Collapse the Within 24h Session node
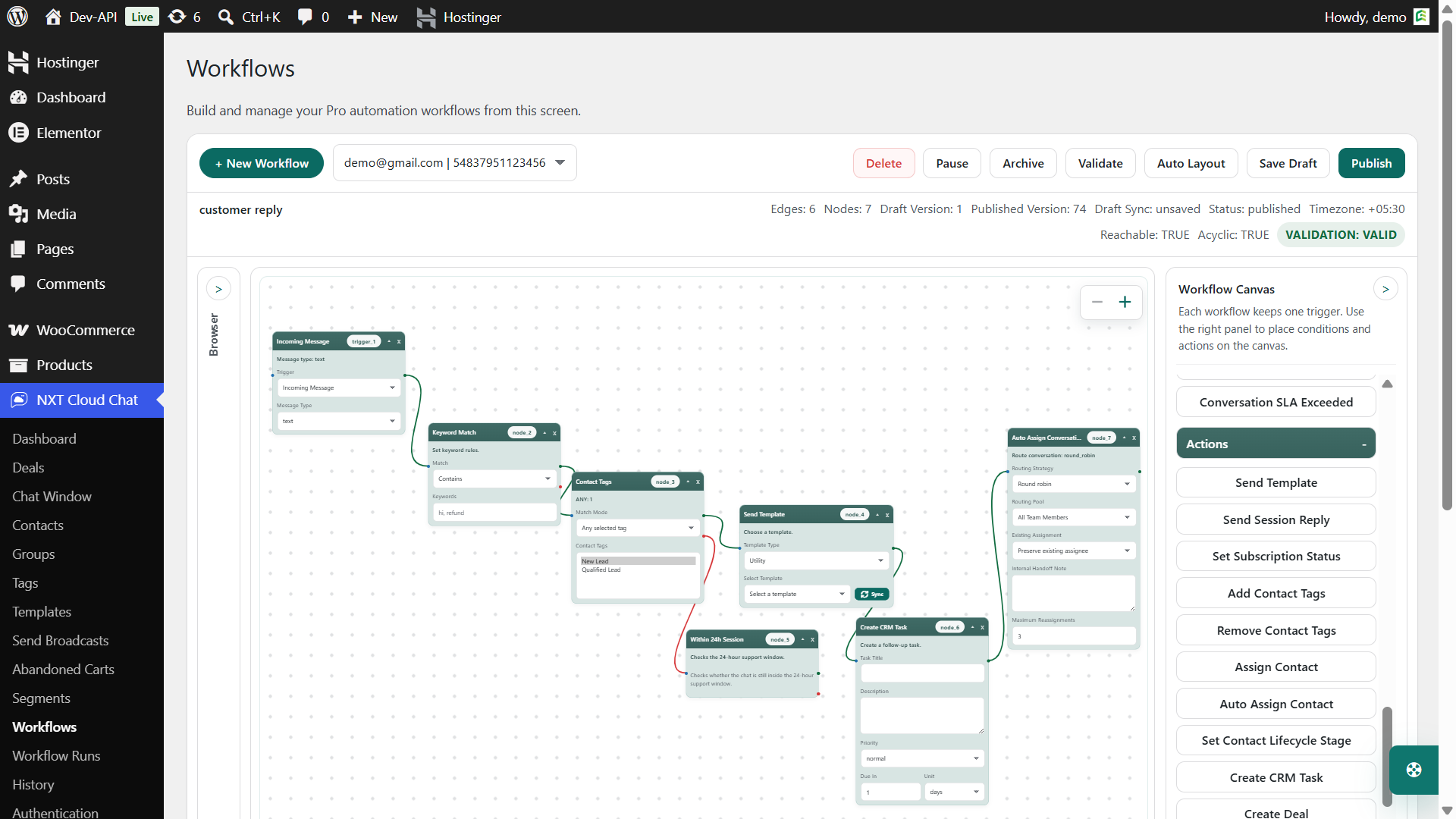This screenshot has height=819, width=1456. 803,640
